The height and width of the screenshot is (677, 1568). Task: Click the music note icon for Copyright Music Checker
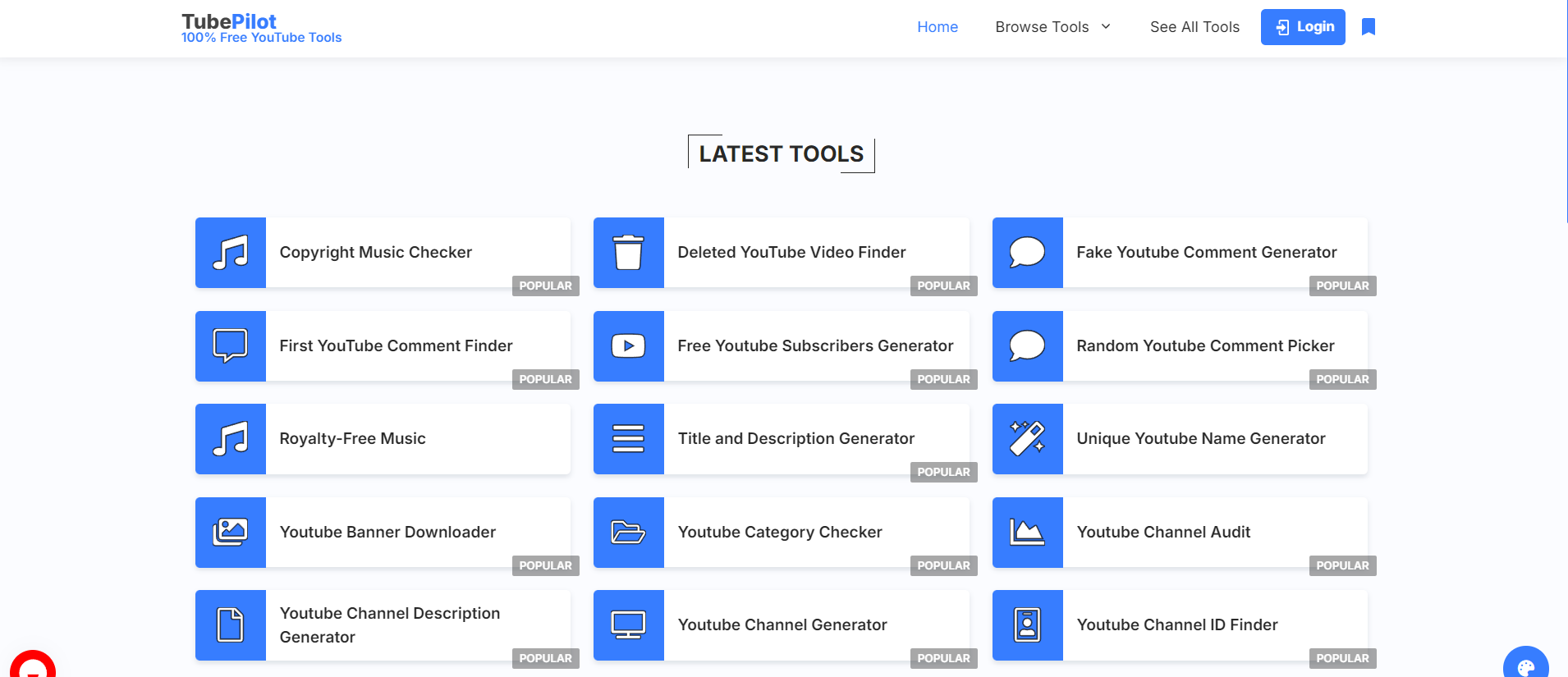coord(230,253)
